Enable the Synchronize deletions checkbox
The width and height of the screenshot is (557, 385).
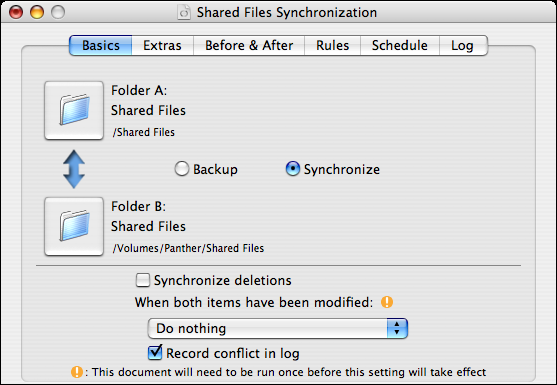[143, 280]
